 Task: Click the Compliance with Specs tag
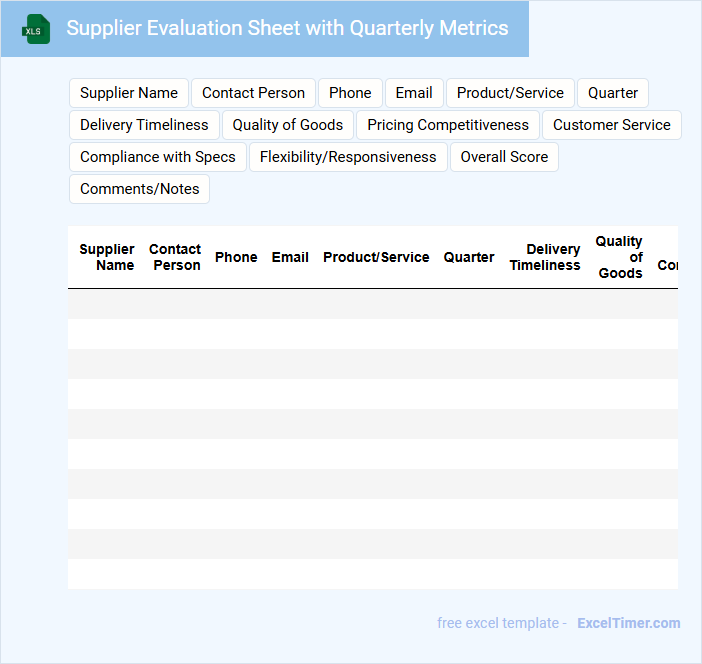point(158,157)
